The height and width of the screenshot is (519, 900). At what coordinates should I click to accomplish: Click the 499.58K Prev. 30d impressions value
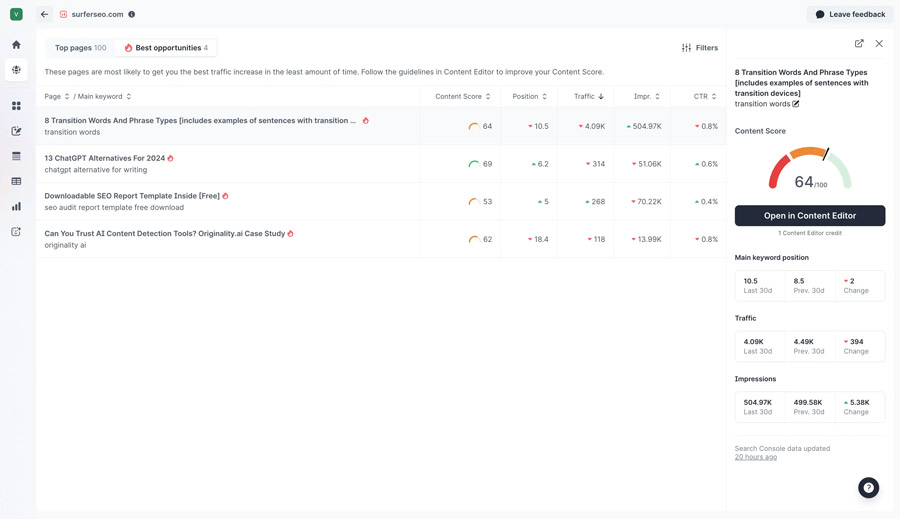pyautogui.click(x=808, y=402)
